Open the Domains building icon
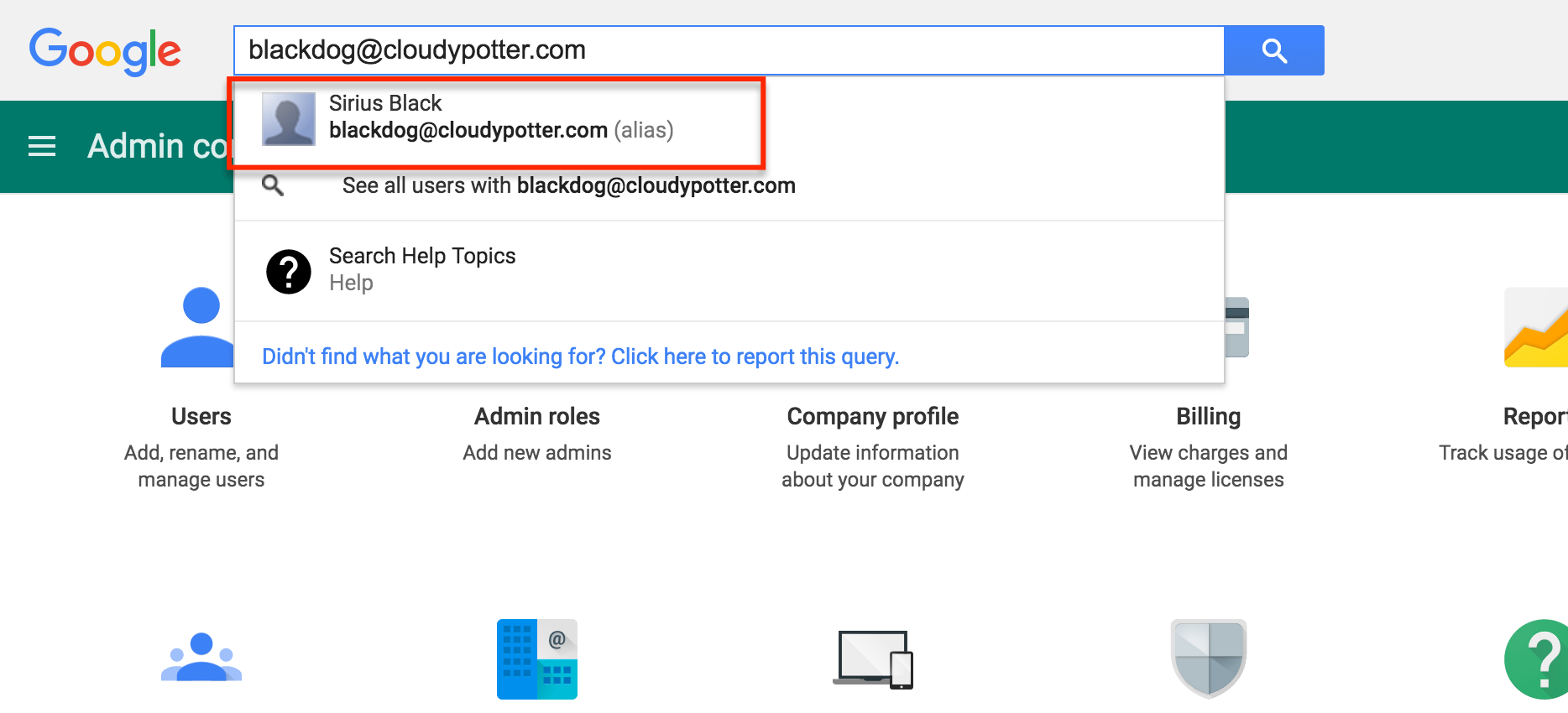 (x=537, y=659)
